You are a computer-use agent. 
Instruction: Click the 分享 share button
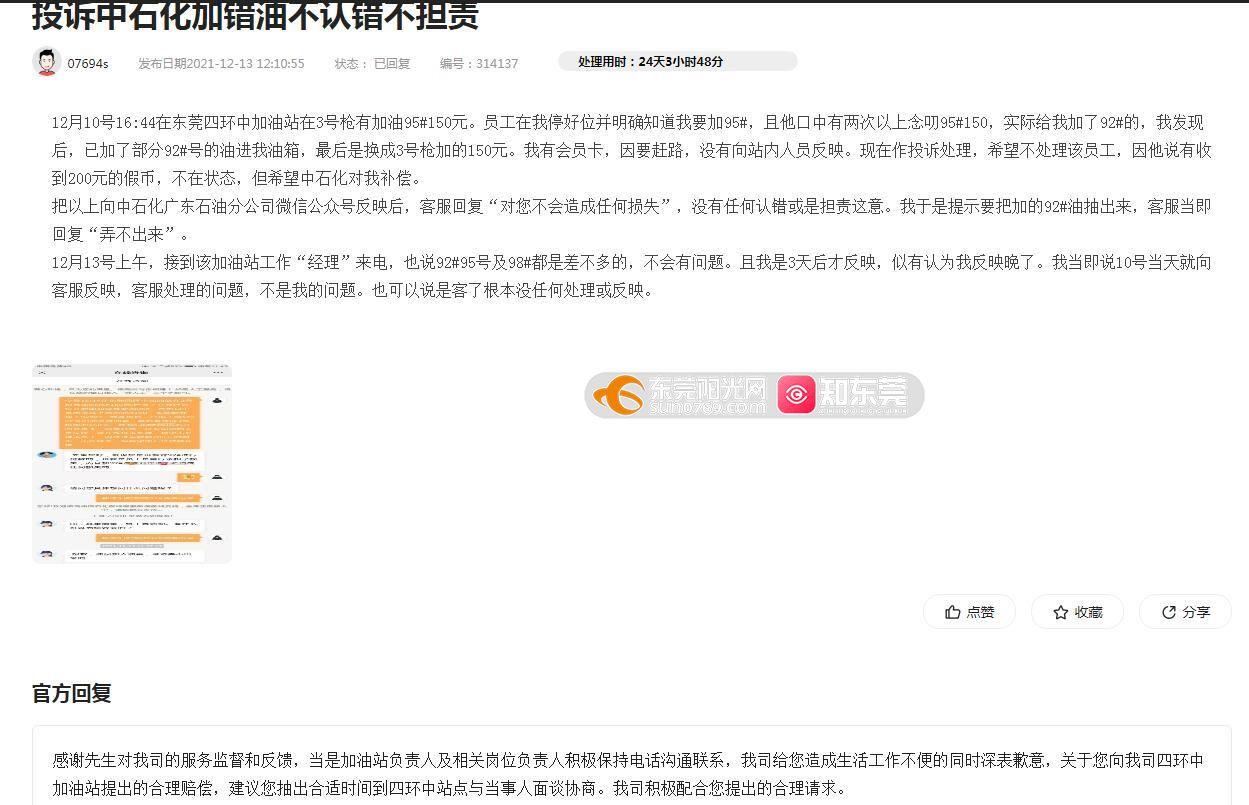click(1185, 612)
